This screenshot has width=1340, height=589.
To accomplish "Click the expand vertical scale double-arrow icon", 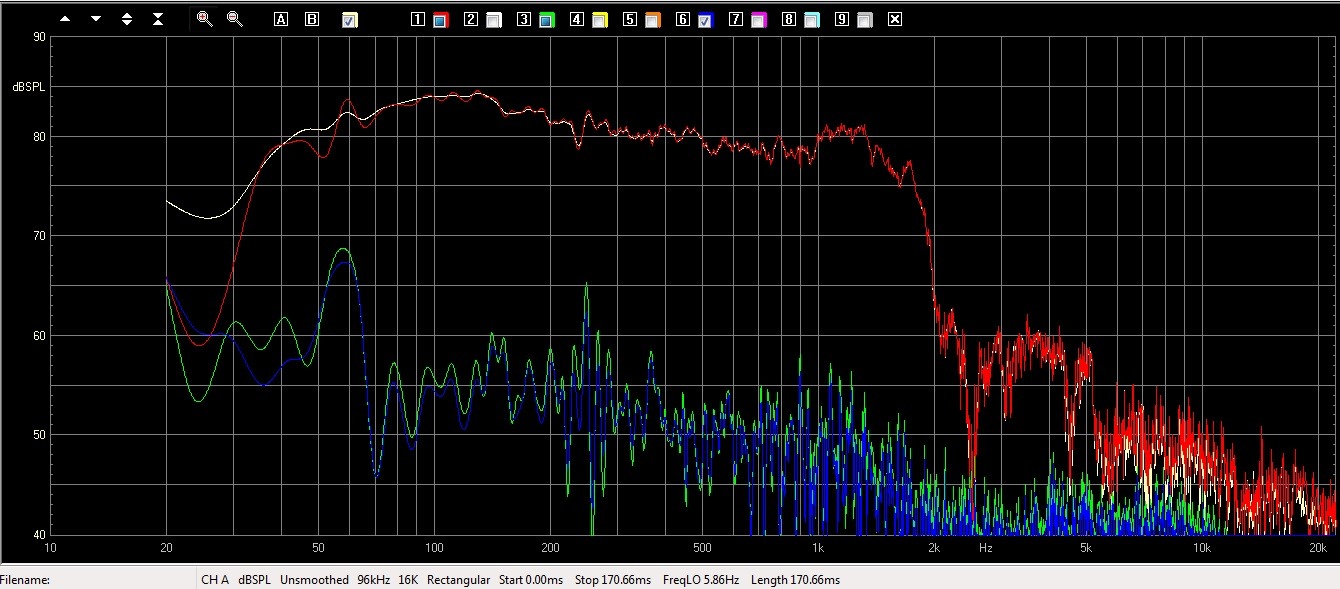I will click(x=127, y=19).
